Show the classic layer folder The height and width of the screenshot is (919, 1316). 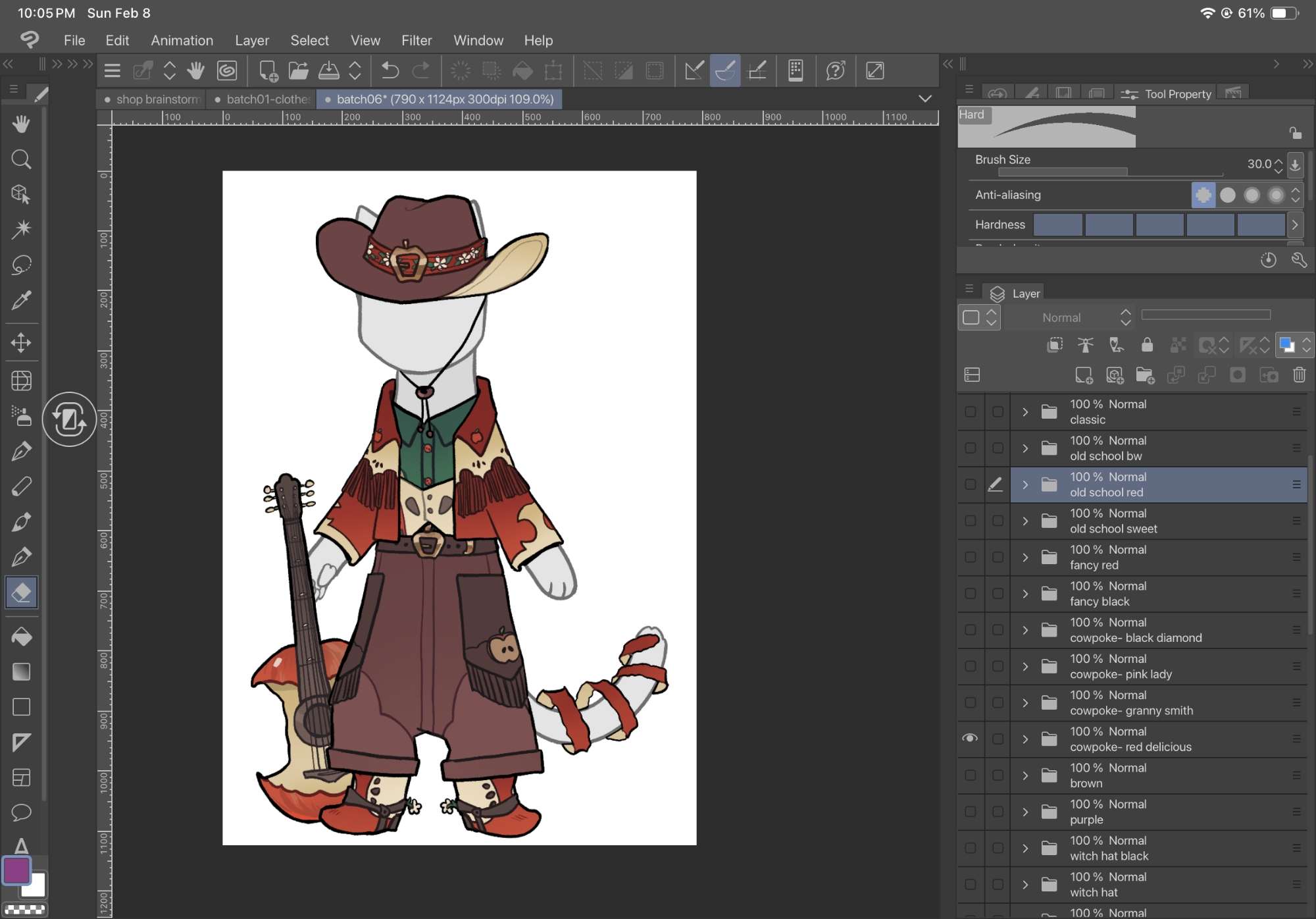point(970,411)
